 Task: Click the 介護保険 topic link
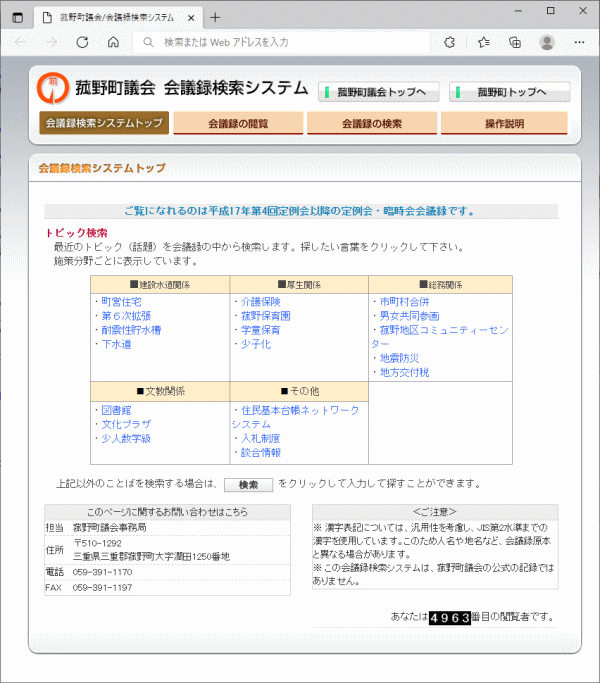tap(261, 302)
